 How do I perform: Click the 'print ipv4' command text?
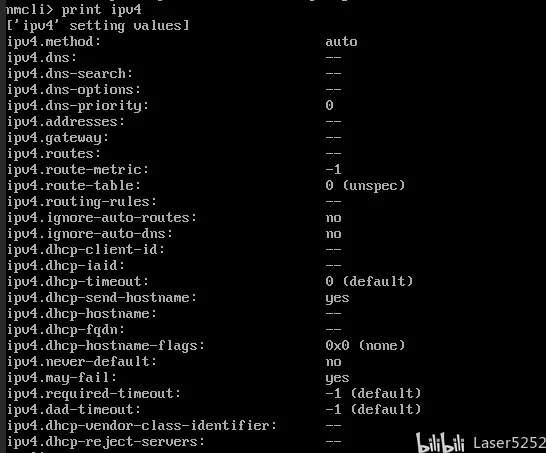coord(102,9)
